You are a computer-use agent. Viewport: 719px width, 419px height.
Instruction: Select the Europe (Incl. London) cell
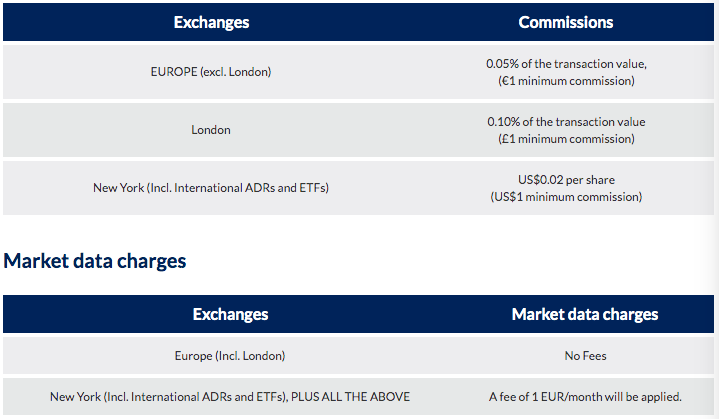pos(230,356)
